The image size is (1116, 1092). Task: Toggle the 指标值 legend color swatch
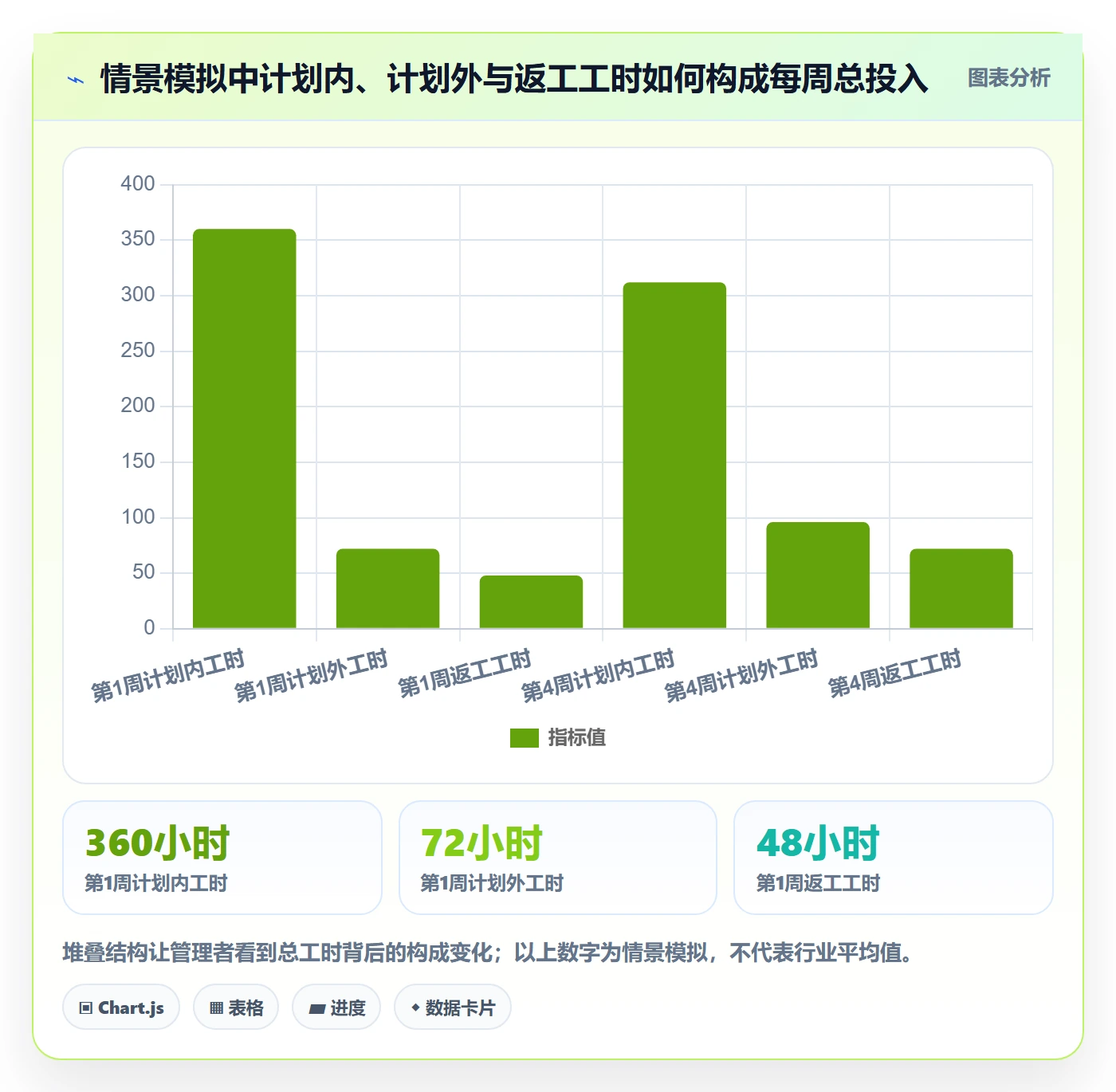pyautogui.click(x=524, y=738)
